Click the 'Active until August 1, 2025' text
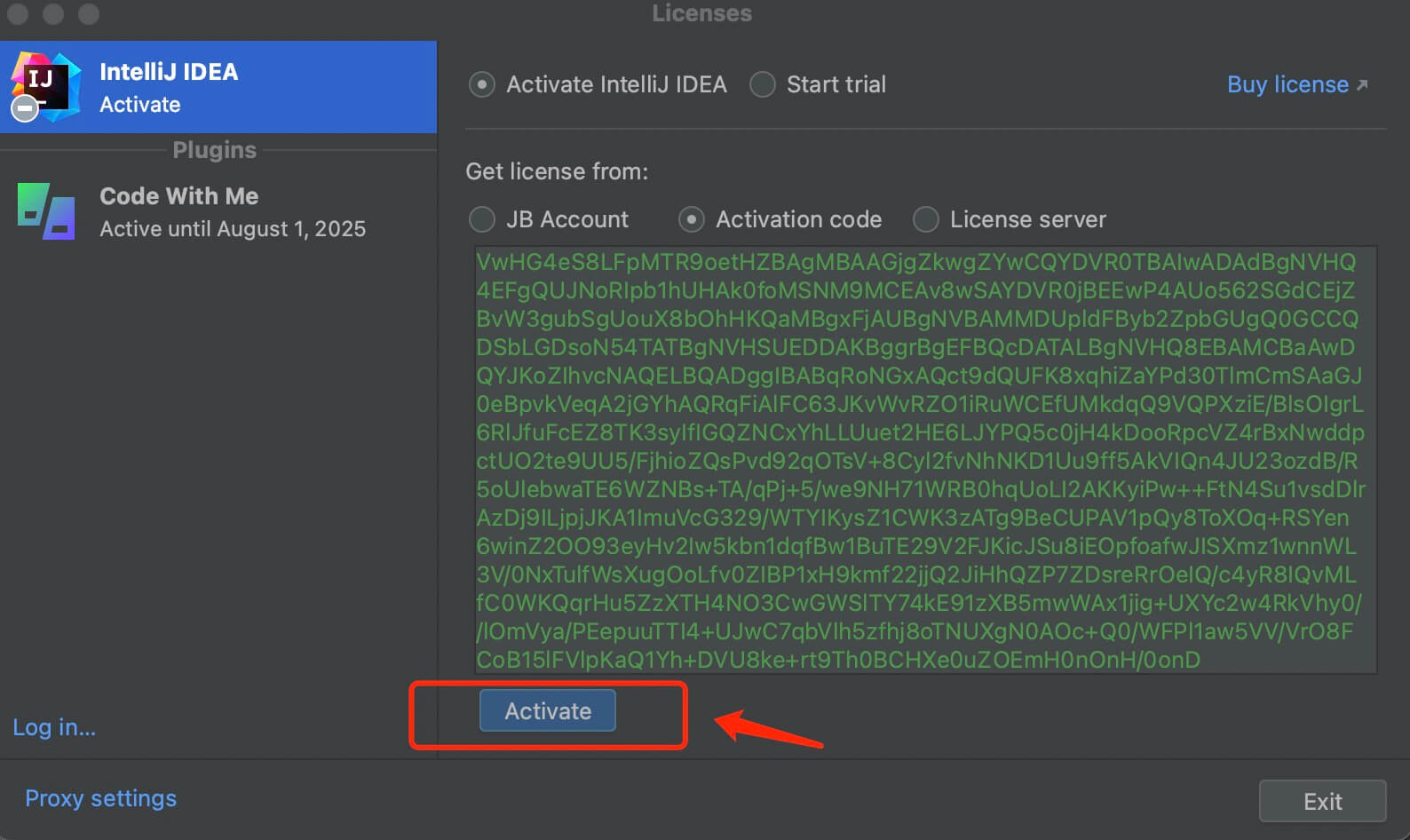The height and width of the screenshot is (840, 1410). coord(233,229)
